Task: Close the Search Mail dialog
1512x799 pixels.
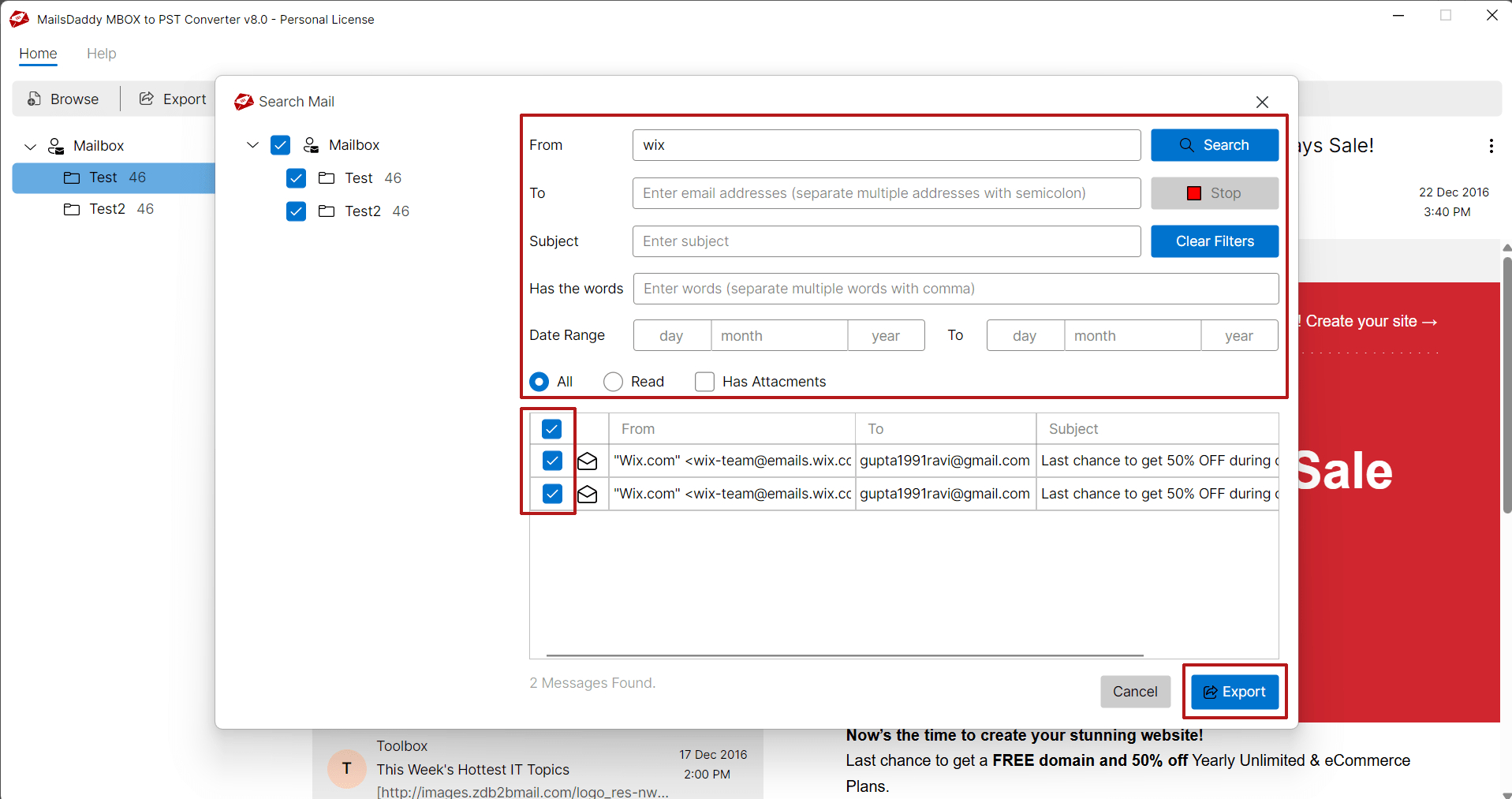Action: point(1262,102)
